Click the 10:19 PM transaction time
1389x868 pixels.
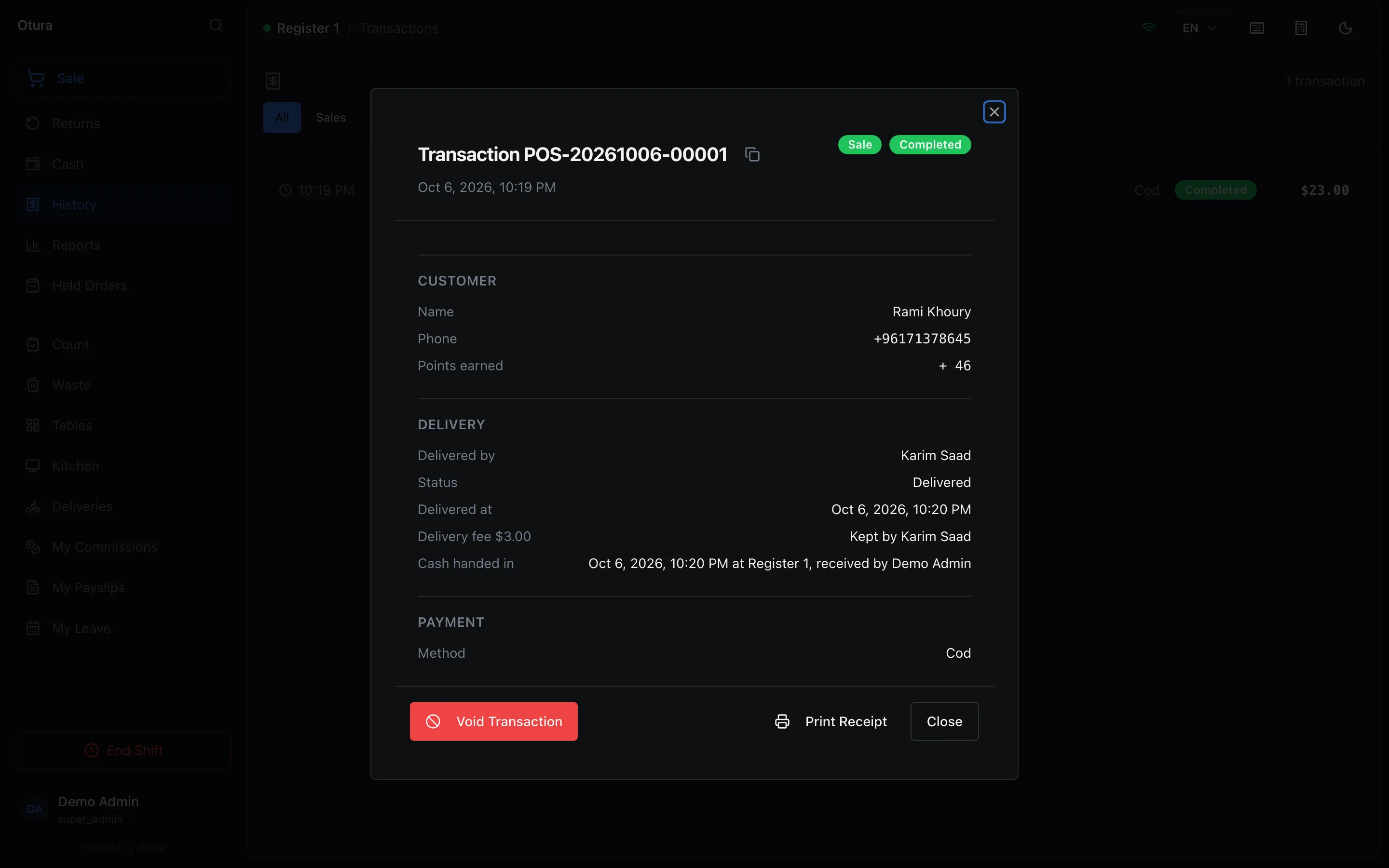coord(326,190)
